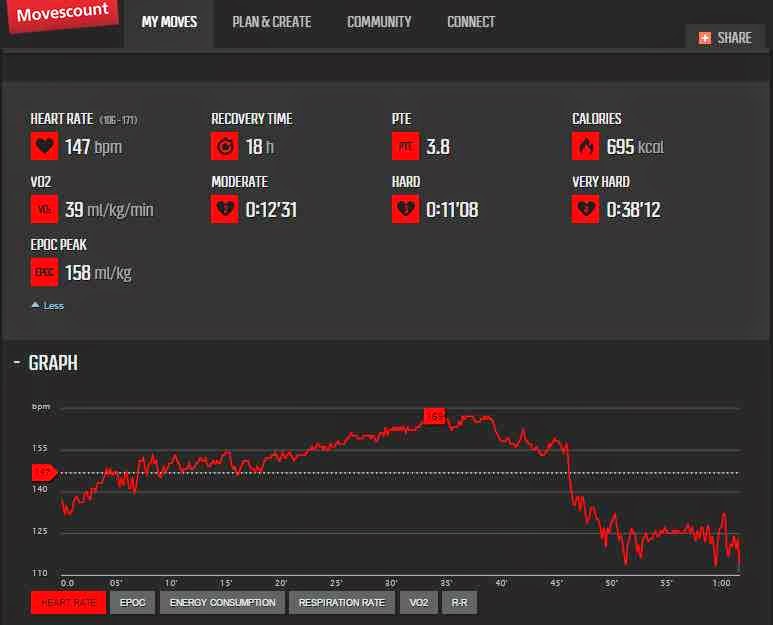
Task: Collapse details with the Less link
Action: pyautogui.click(x=48, y=306)
